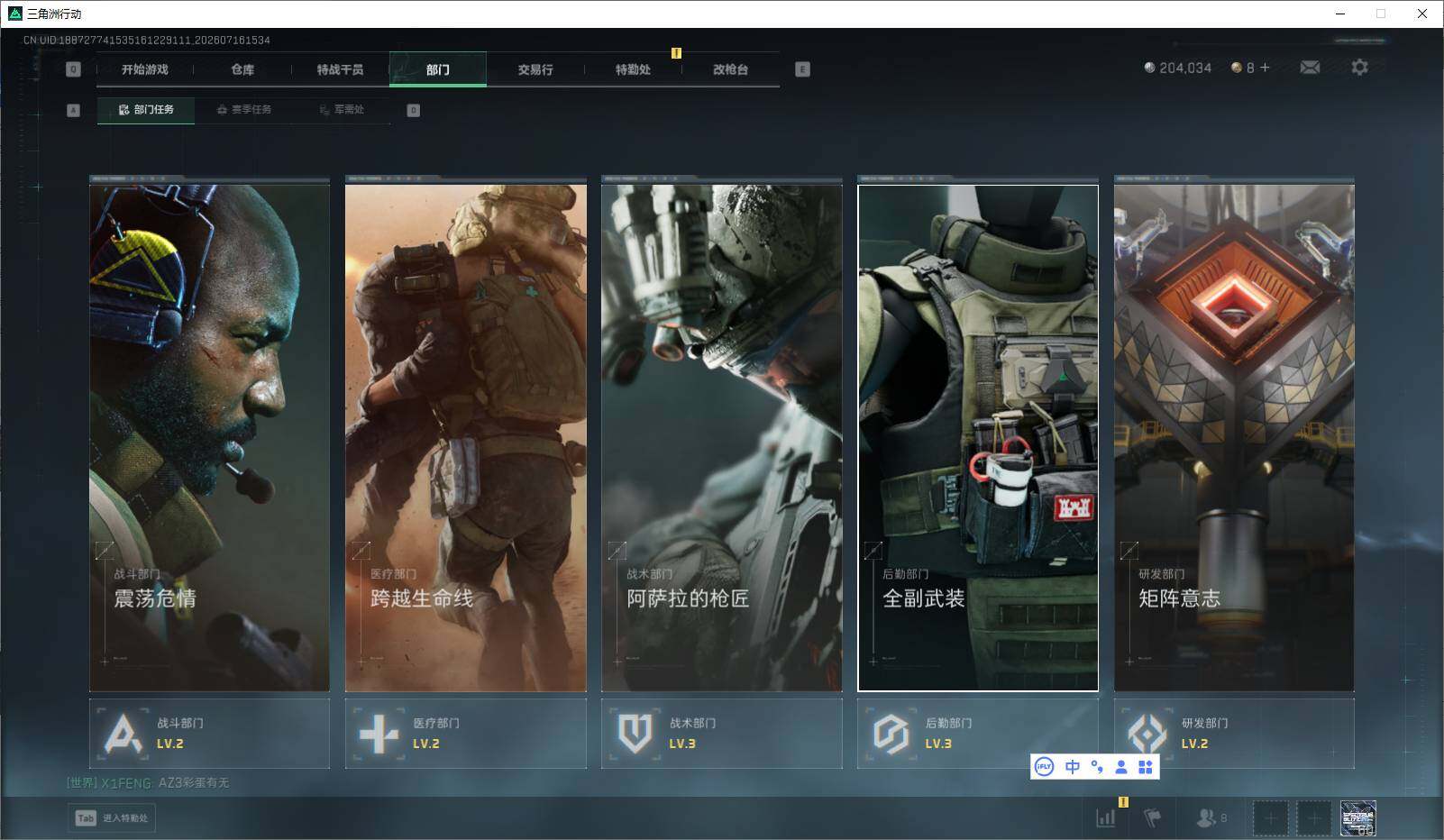The image size is (1444, 840).
Task: Click the plus next to the currency count of 8
Action: tap(1265, 68)
